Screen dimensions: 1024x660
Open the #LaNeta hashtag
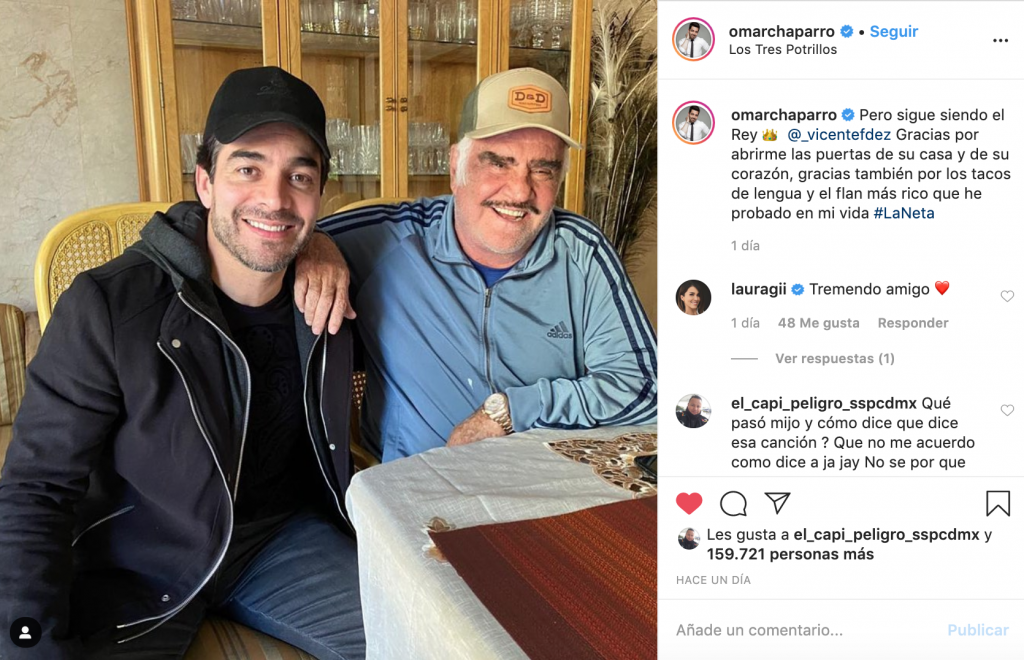(x=904, y=213)
